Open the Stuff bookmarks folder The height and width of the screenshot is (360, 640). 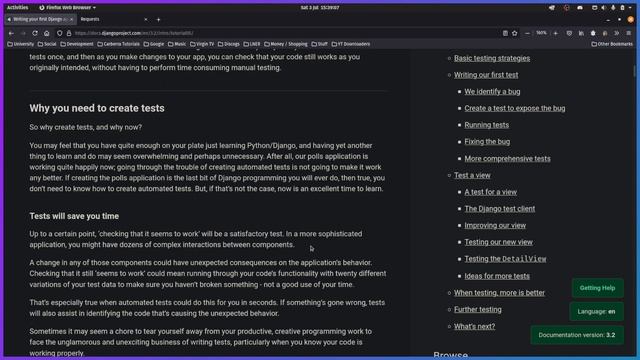click(x=320, y=44)
